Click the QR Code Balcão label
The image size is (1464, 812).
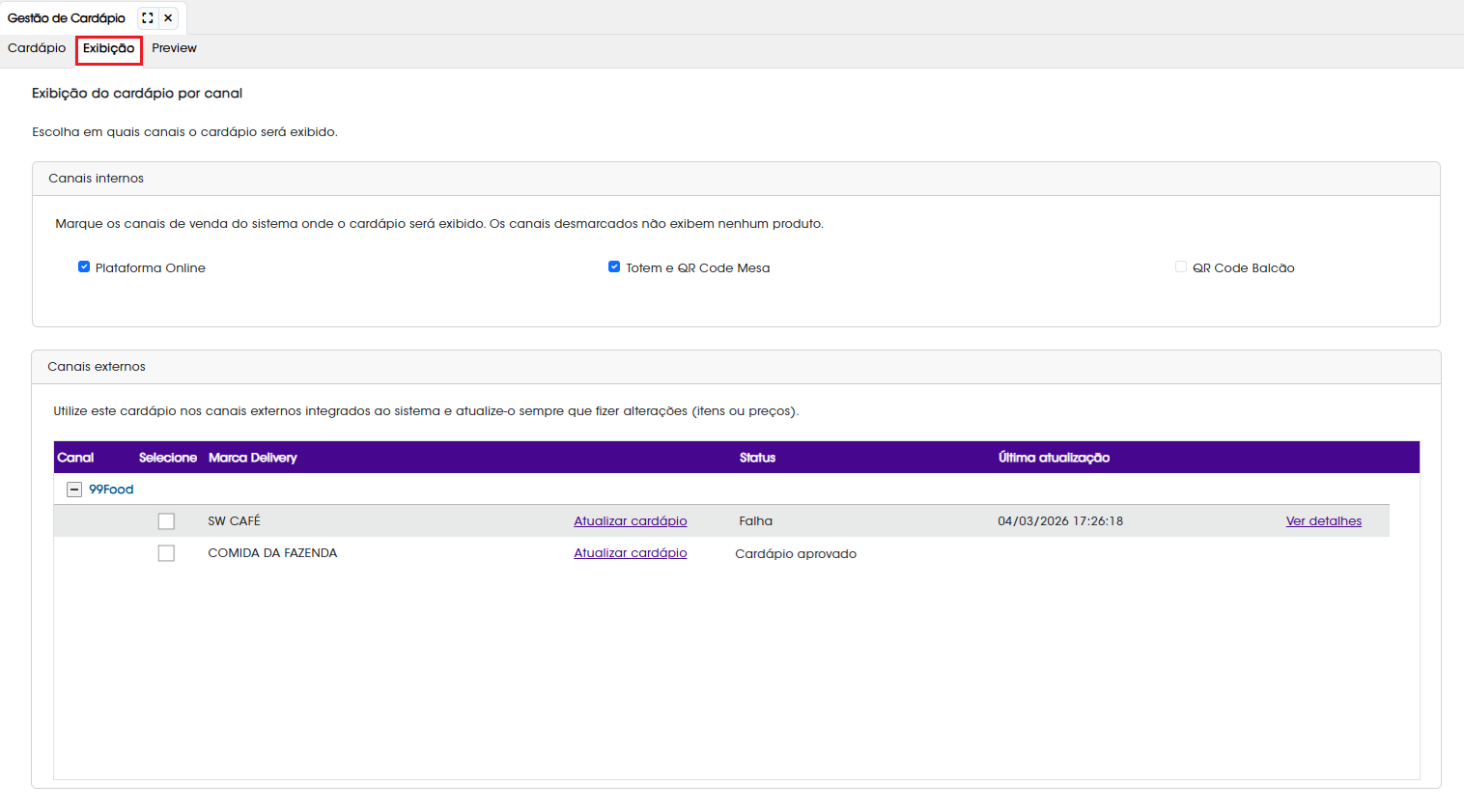(x=1244, y=268)
